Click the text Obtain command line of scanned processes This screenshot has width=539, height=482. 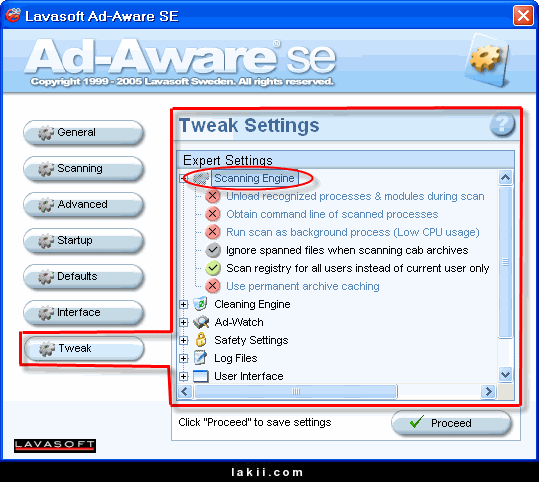[332, 214]
